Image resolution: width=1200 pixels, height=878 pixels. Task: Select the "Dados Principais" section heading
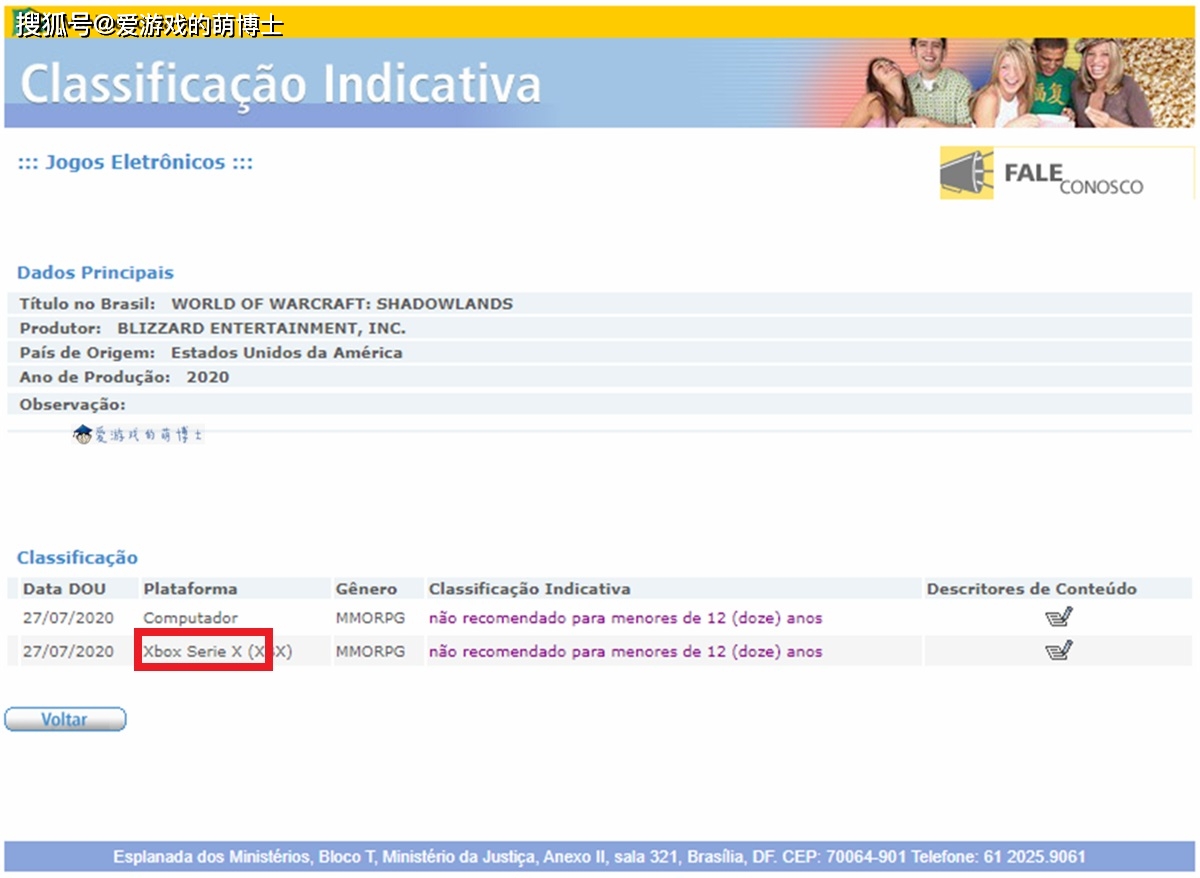click(95, 273)
